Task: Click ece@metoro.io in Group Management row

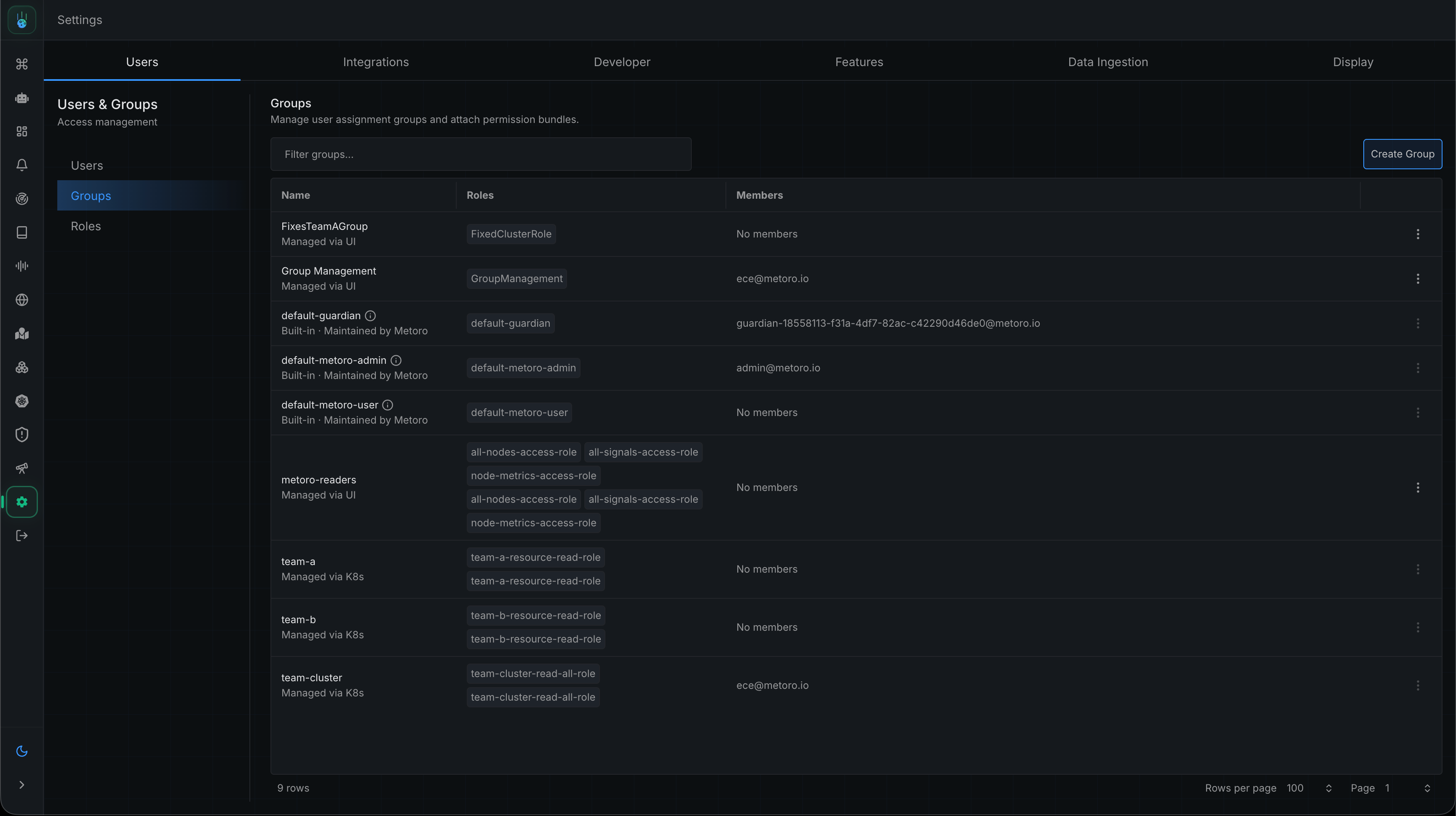Action: 772,278
